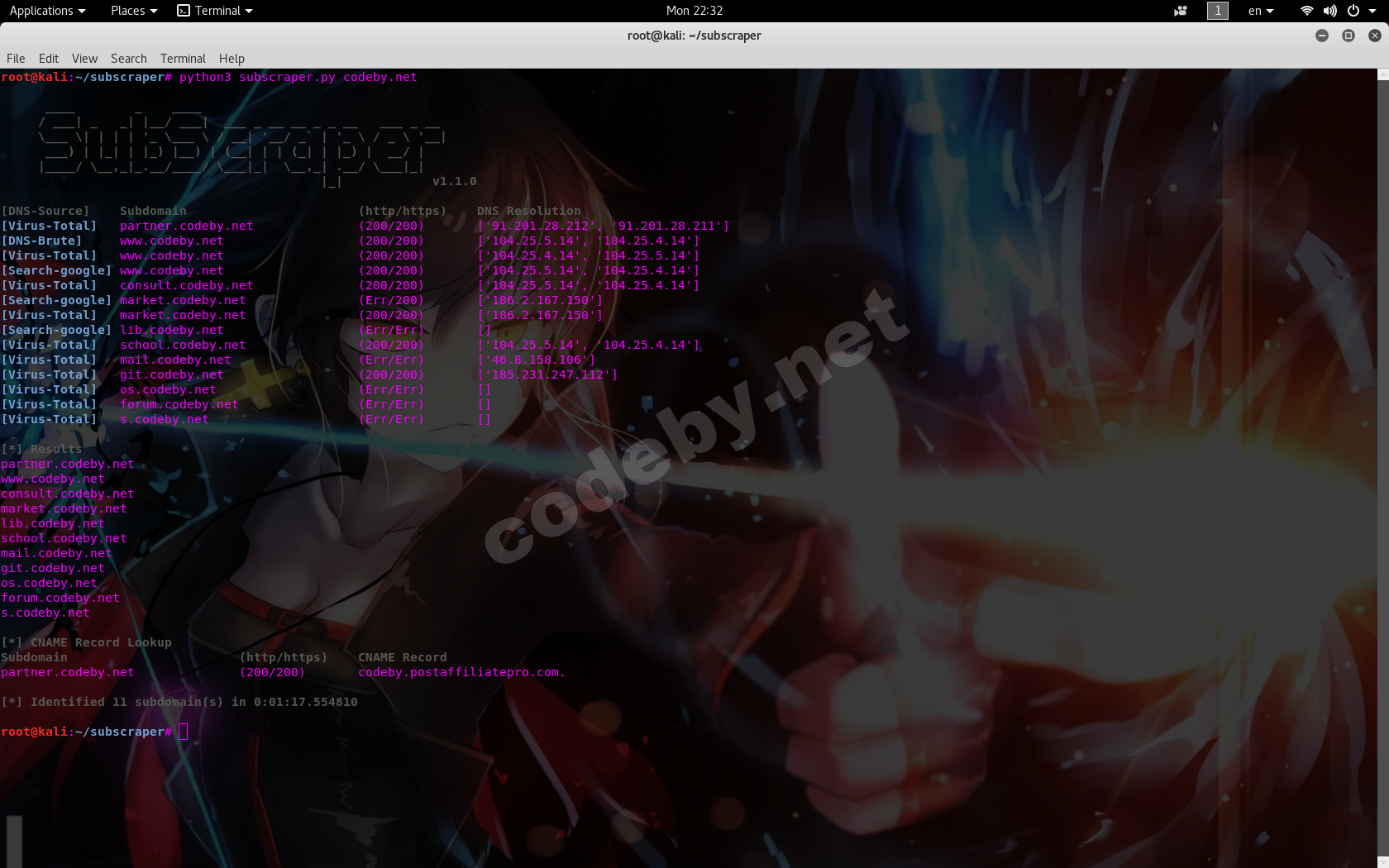Click the volume icon in the top bar

coord(1330,11)
